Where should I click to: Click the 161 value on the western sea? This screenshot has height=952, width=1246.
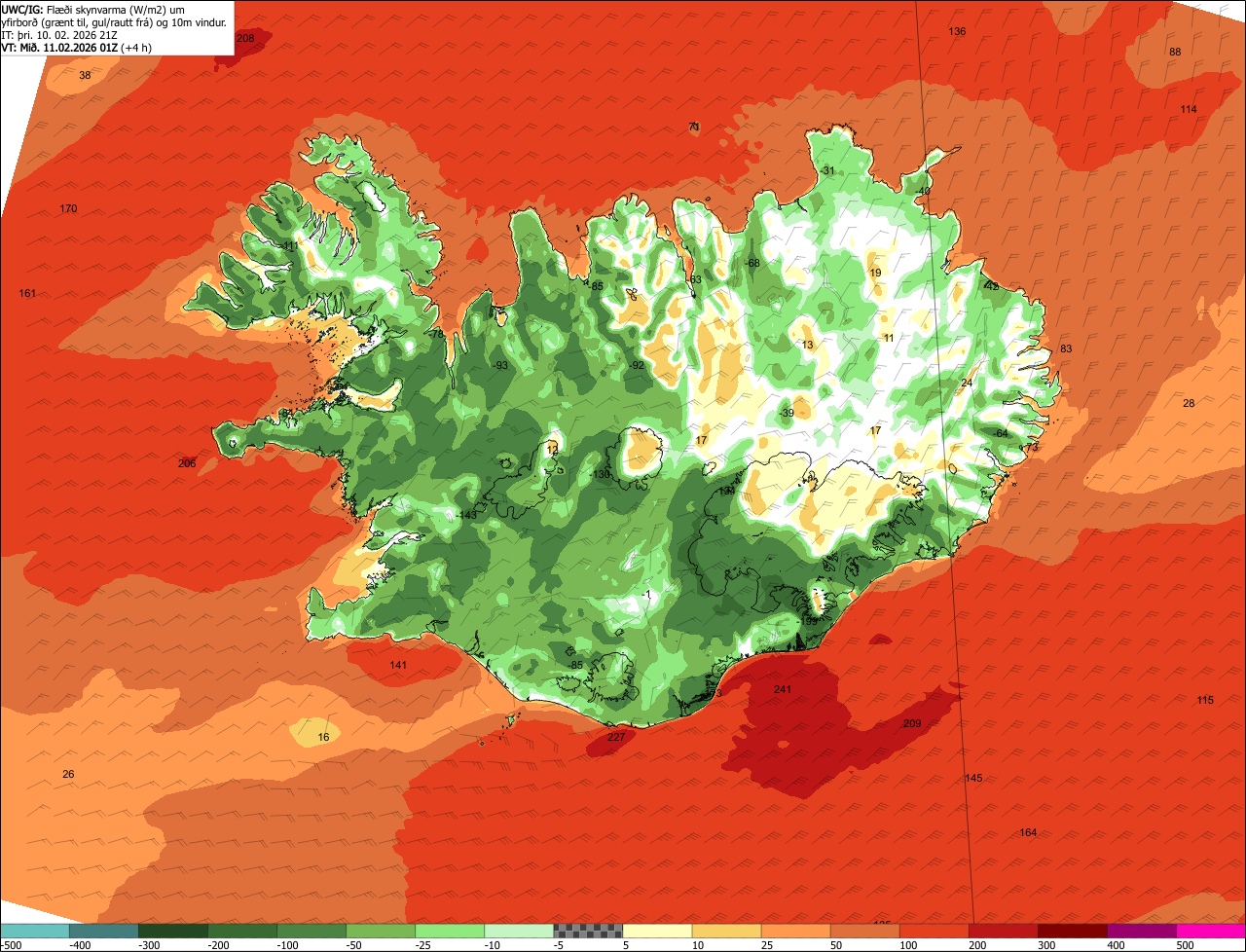[27, 294]
